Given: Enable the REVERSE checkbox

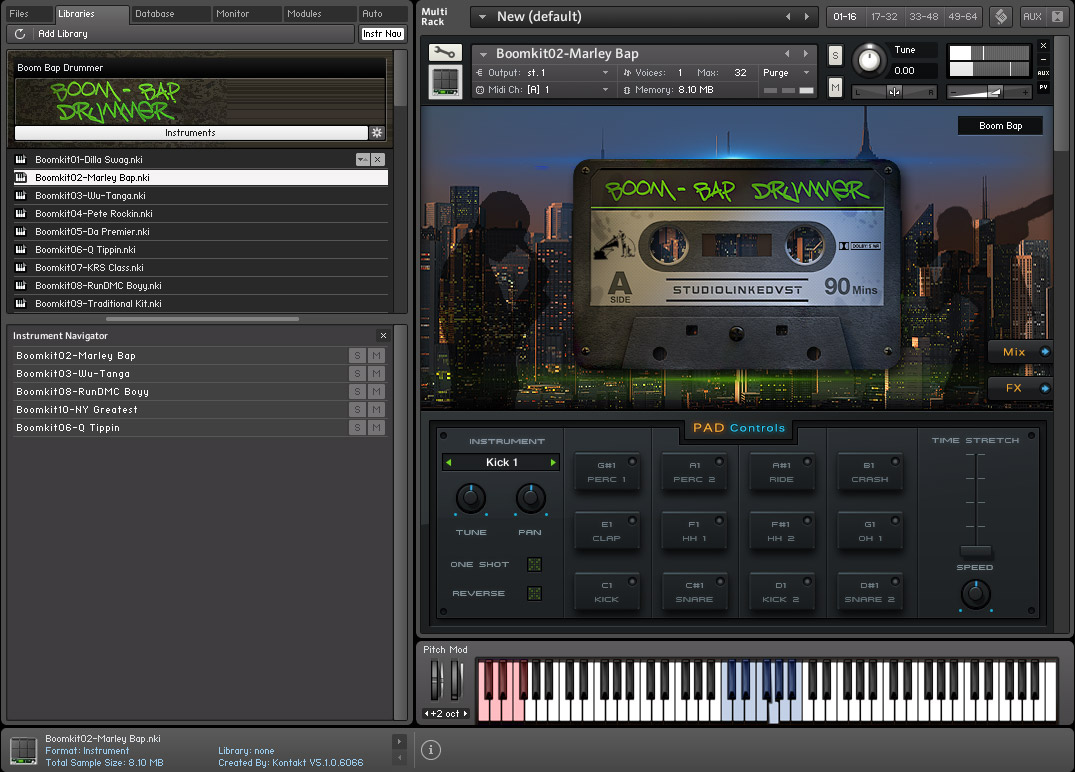Looking at the screenshot, I should (x=534, y=593).
